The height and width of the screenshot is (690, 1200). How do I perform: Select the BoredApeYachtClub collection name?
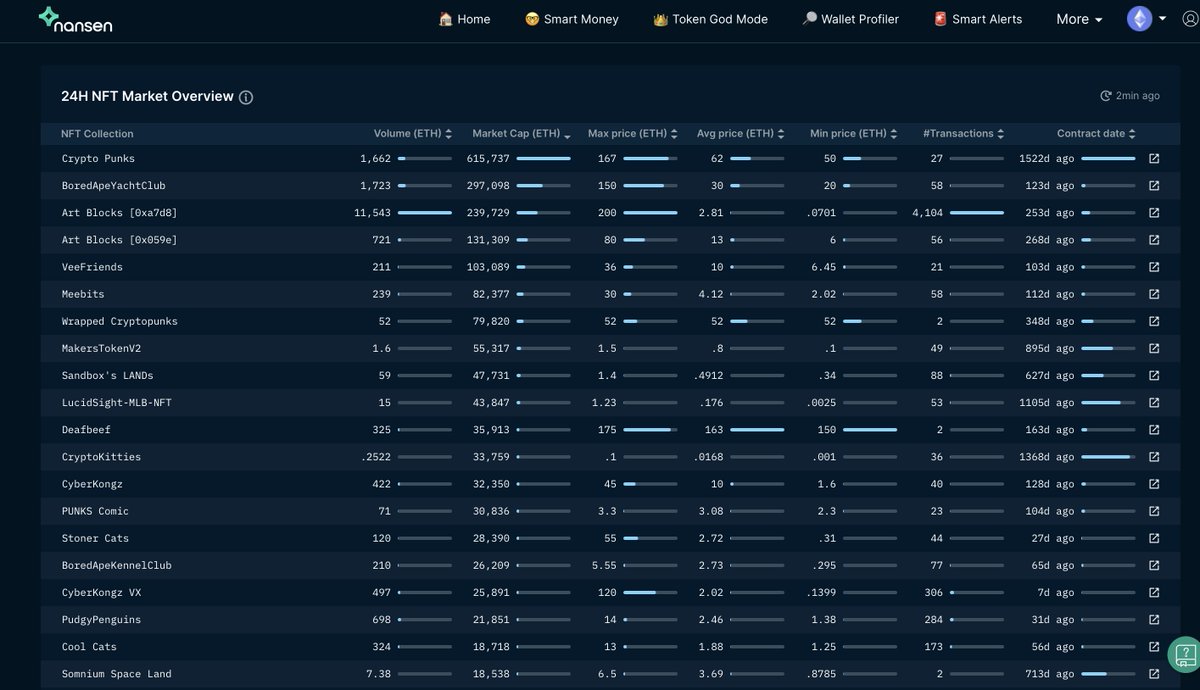(113, 186)
